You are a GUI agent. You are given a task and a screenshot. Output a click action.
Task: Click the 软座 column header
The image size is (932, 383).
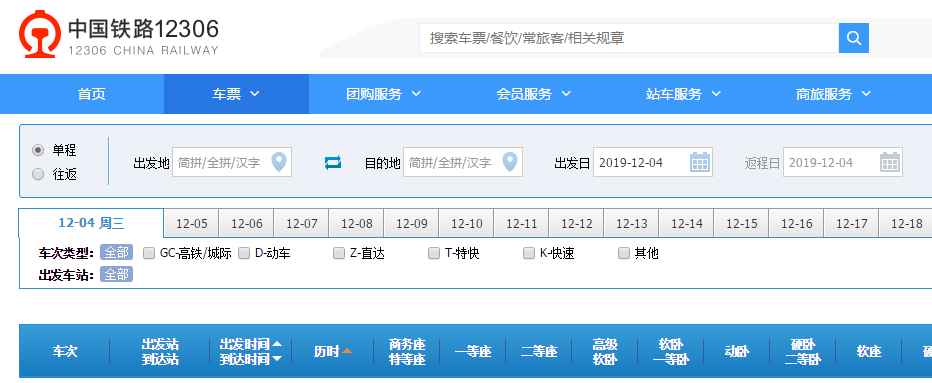click(869, 351)
